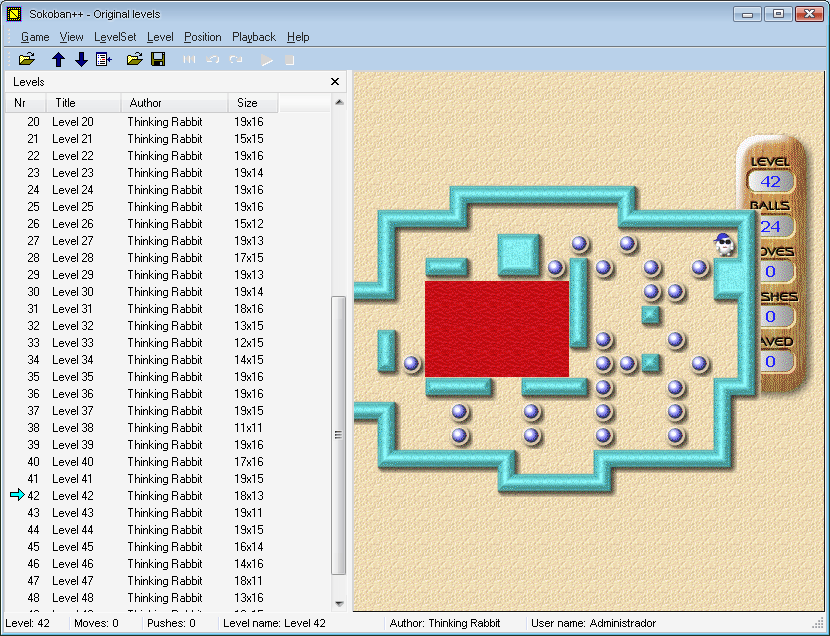Open the Playback menu
Viewport: 830px width, 636px height.
click(x=253, y=37)
